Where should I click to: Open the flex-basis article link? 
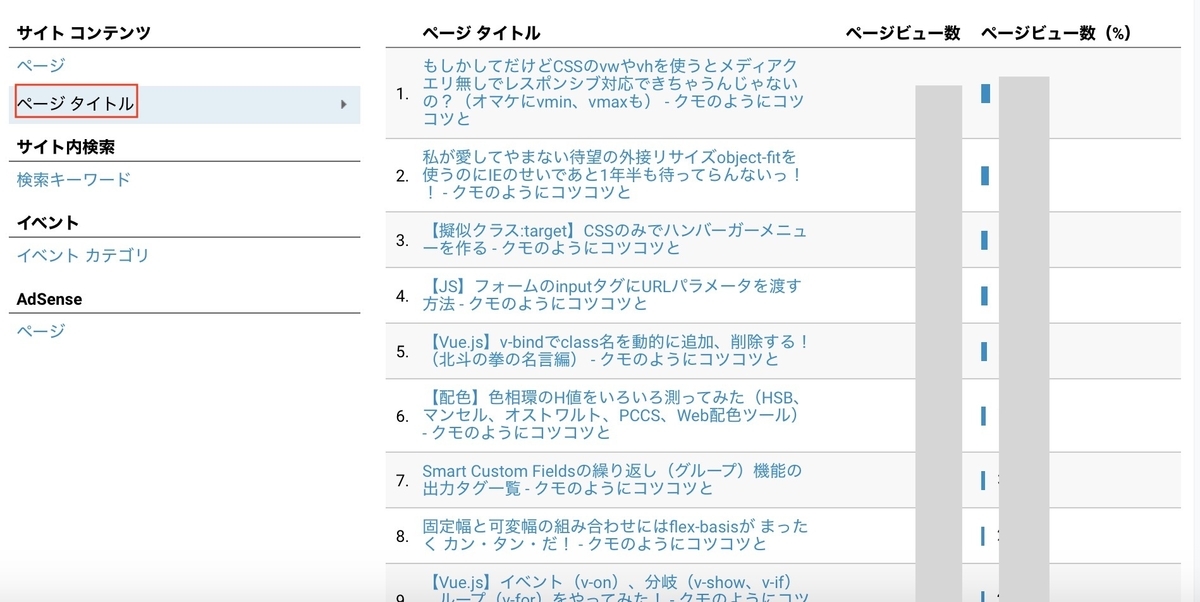(x=615, y=535)
